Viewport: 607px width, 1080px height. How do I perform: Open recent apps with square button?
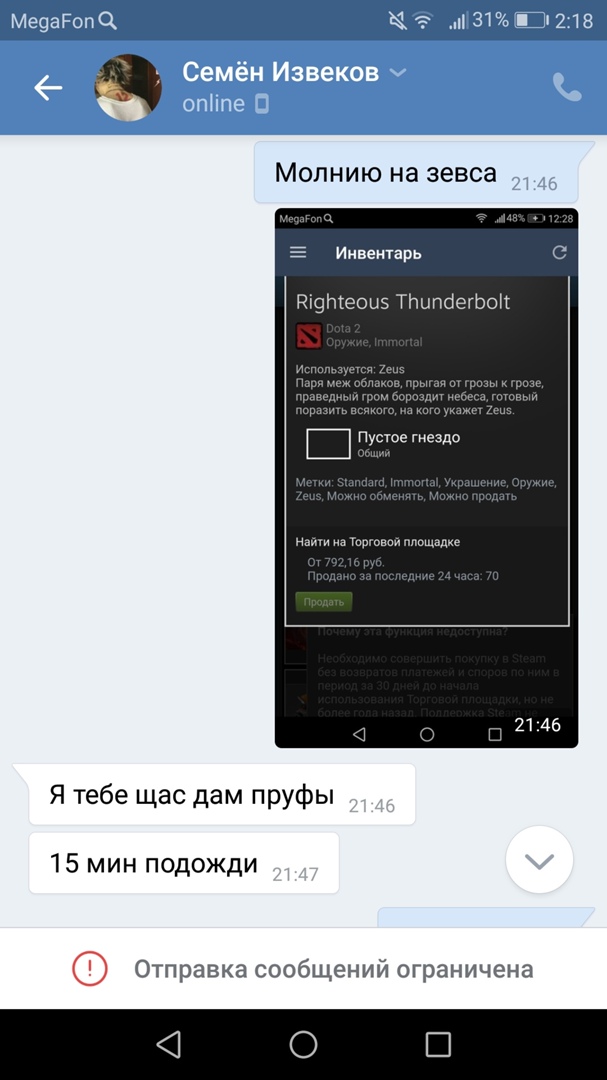pos(438,1044)
